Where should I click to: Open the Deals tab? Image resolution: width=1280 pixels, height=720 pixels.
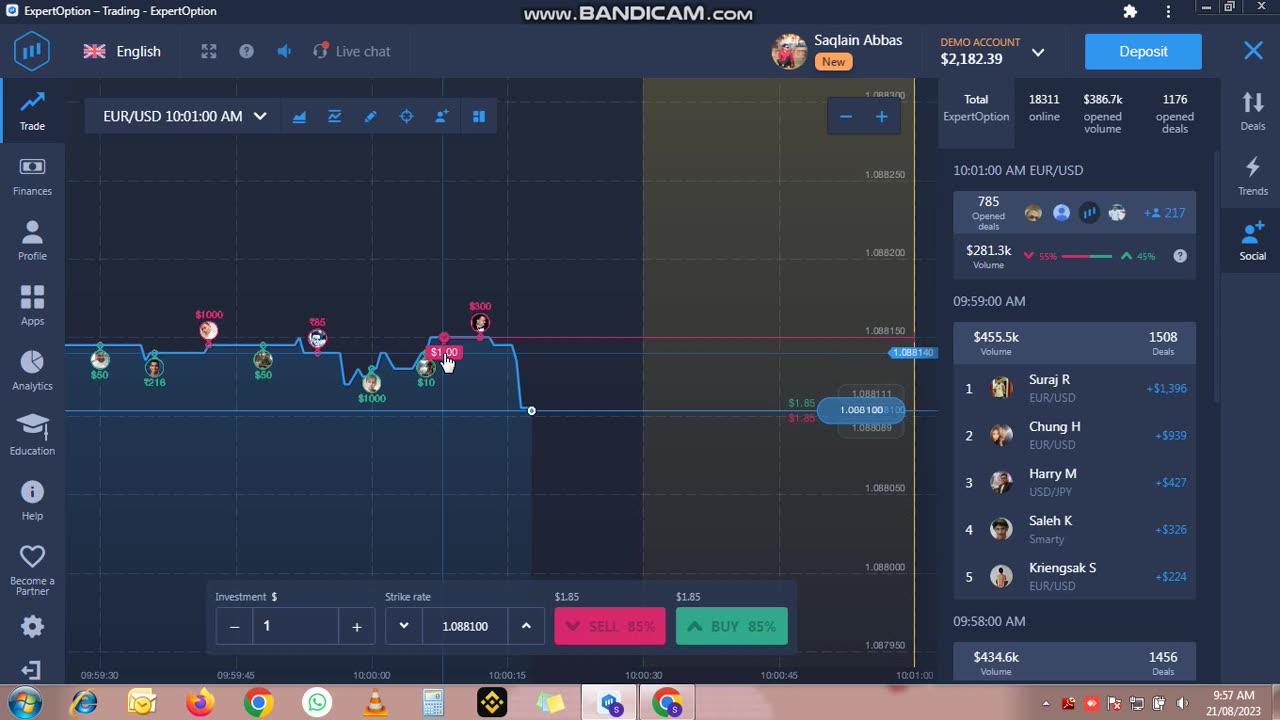tap(1252, 111)
